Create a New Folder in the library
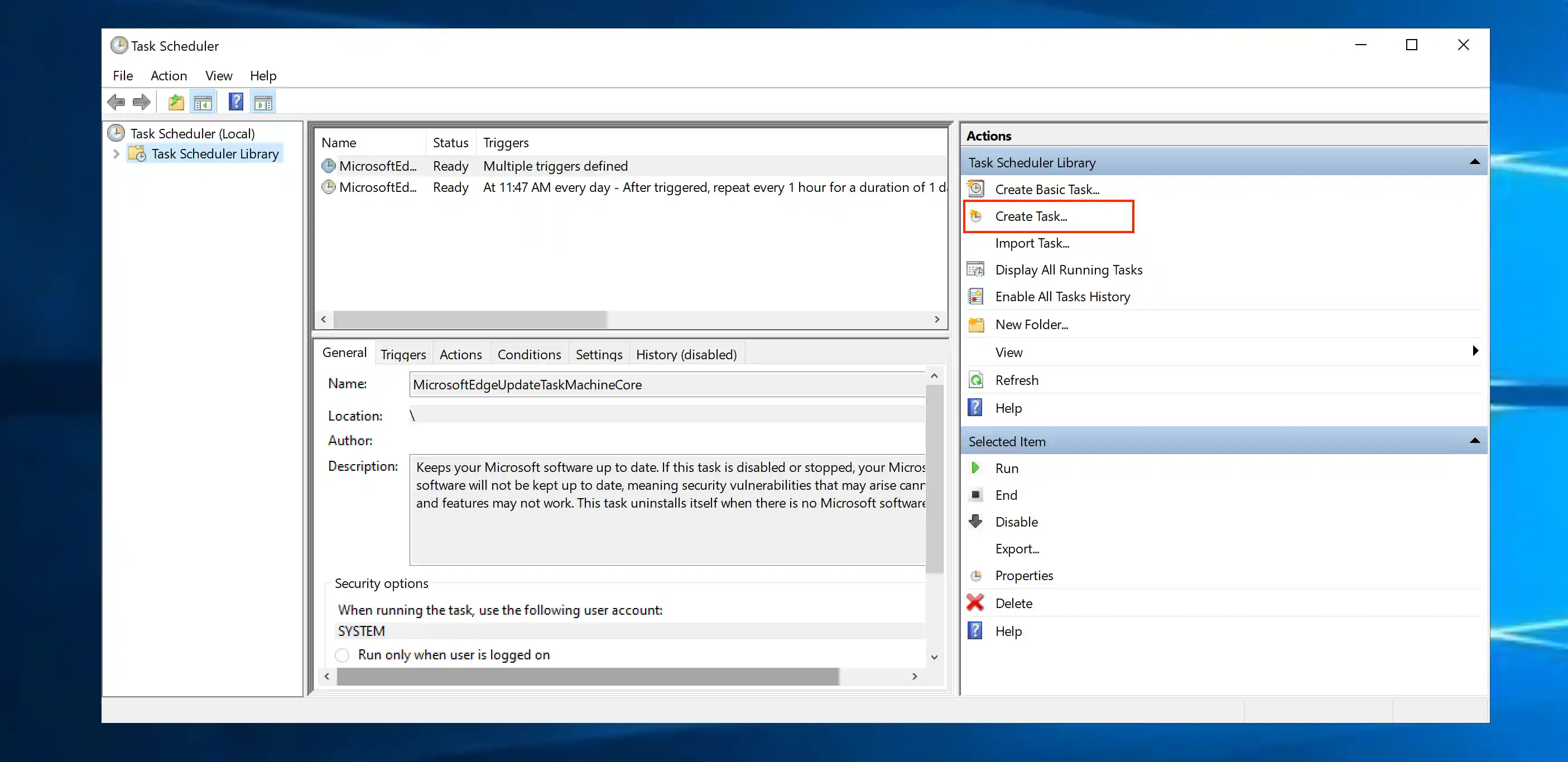Image resolution: width=1568 pixels, height=762 pixels. pyautogui.click(x=1031, y=325)
